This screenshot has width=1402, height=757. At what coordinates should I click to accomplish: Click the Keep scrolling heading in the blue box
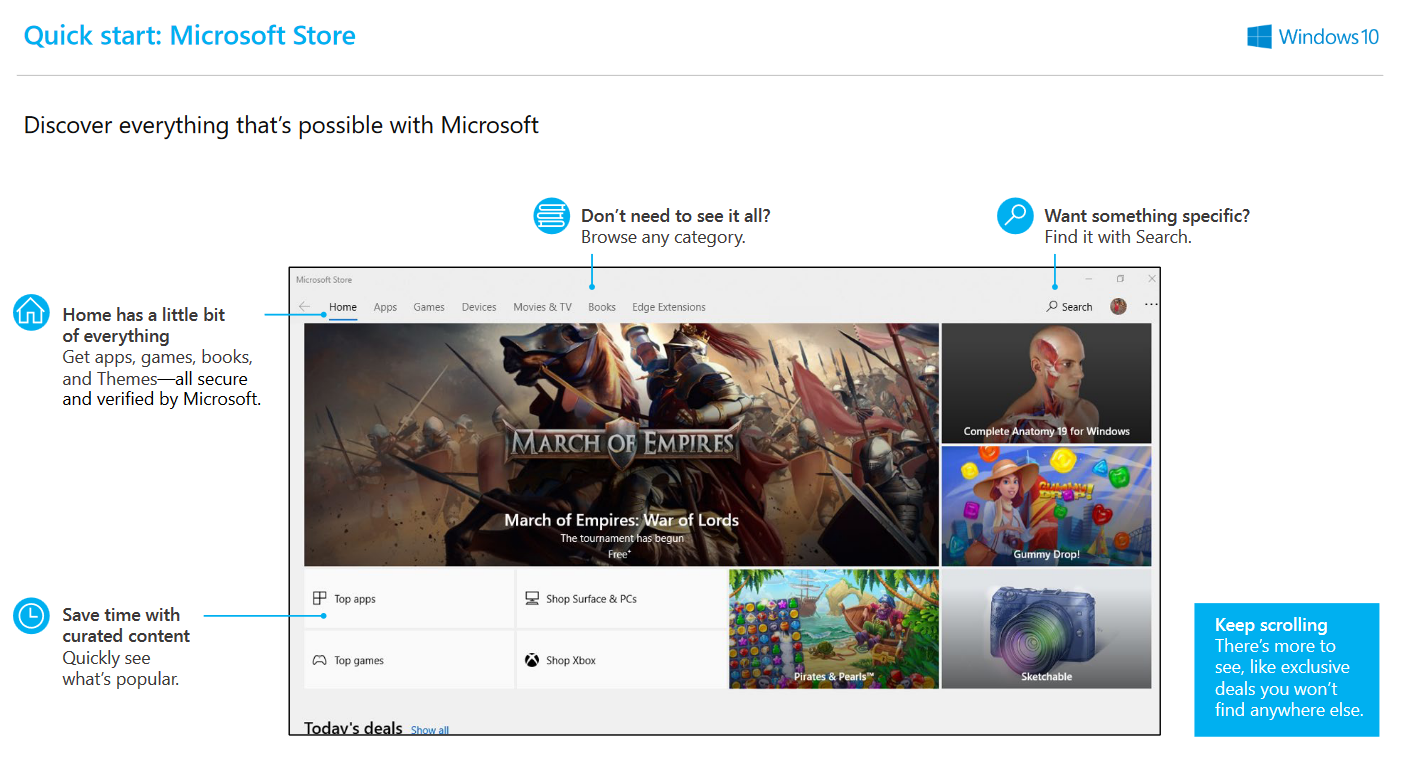click(x=1271, y=625)
